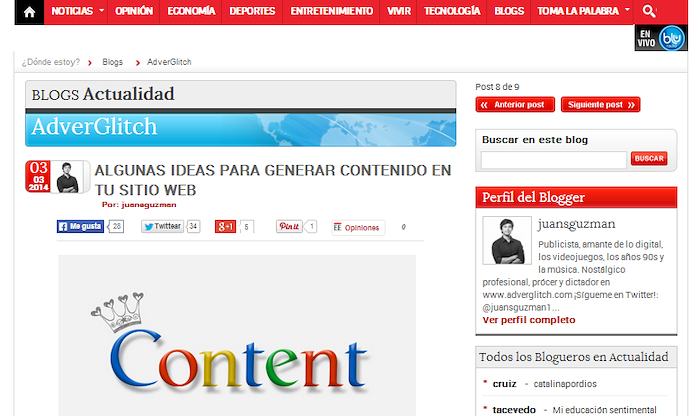Screen dimensions: 700x416
Task: Open the Blogs menu item
Action: point(509,11)
